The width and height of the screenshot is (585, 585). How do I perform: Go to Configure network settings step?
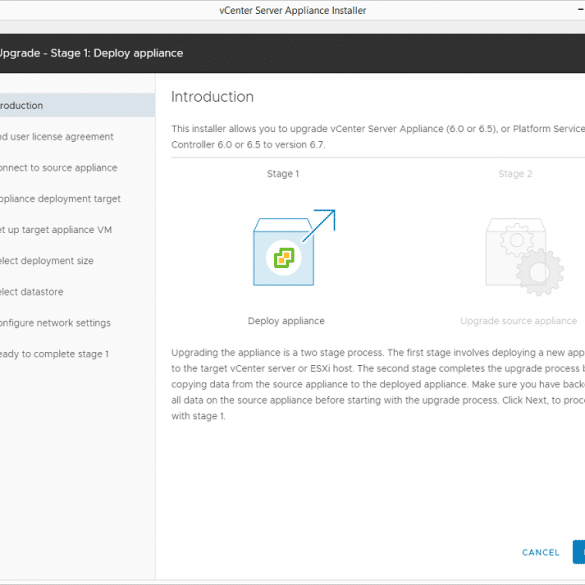click(x=55, y=323)
